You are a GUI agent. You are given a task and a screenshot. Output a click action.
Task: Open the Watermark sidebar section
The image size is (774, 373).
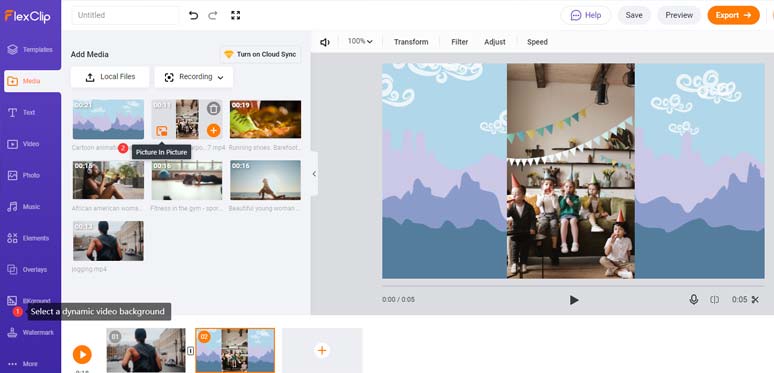[30, 333]
